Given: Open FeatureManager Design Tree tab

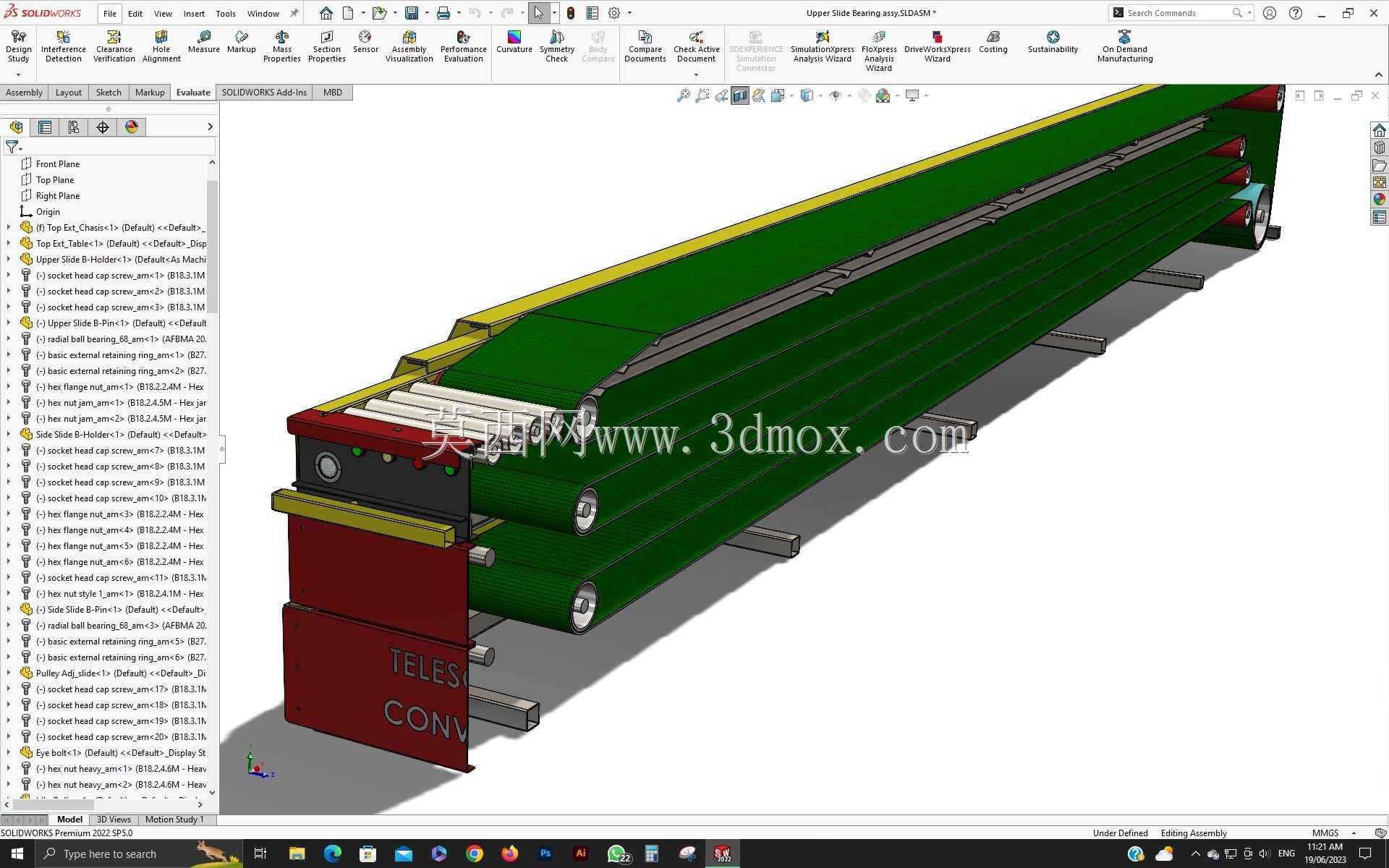Looking at the screenshot, I should (x=16, y=127).
